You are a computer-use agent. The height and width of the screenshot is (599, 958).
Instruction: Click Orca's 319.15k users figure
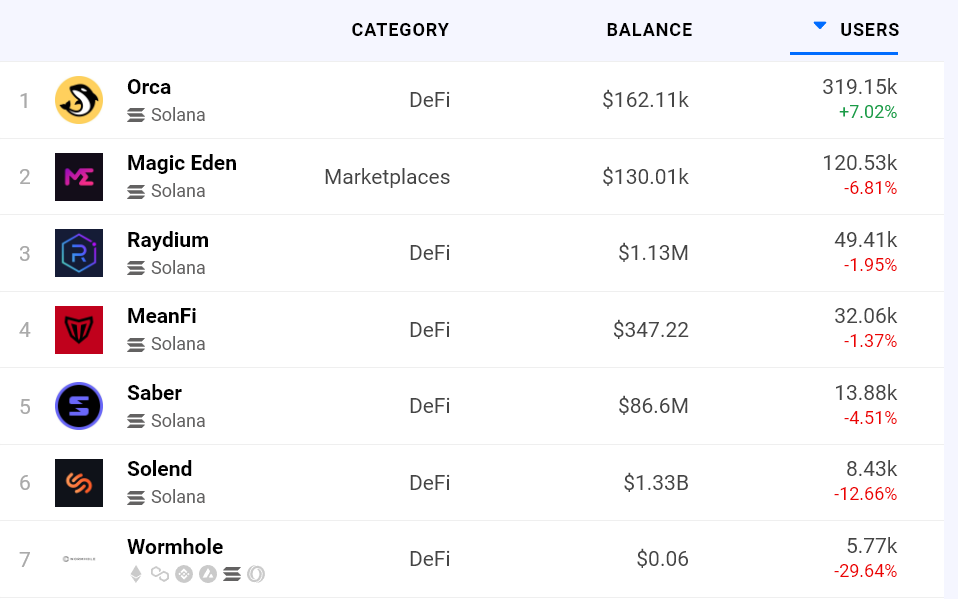(x=859, y=87)
